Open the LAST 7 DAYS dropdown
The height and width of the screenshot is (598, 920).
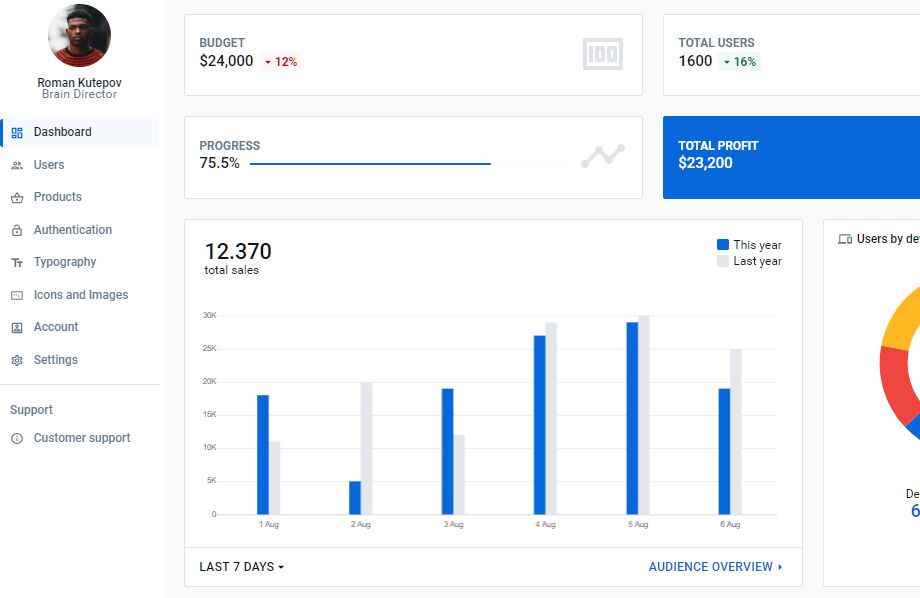pyautogui.click(x=238, y=566)
